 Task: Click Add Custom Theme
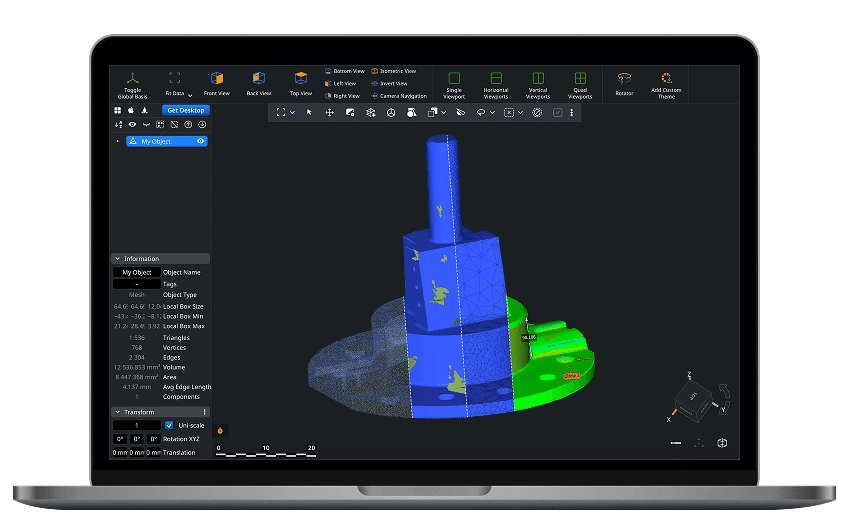(x=666, y=85)
